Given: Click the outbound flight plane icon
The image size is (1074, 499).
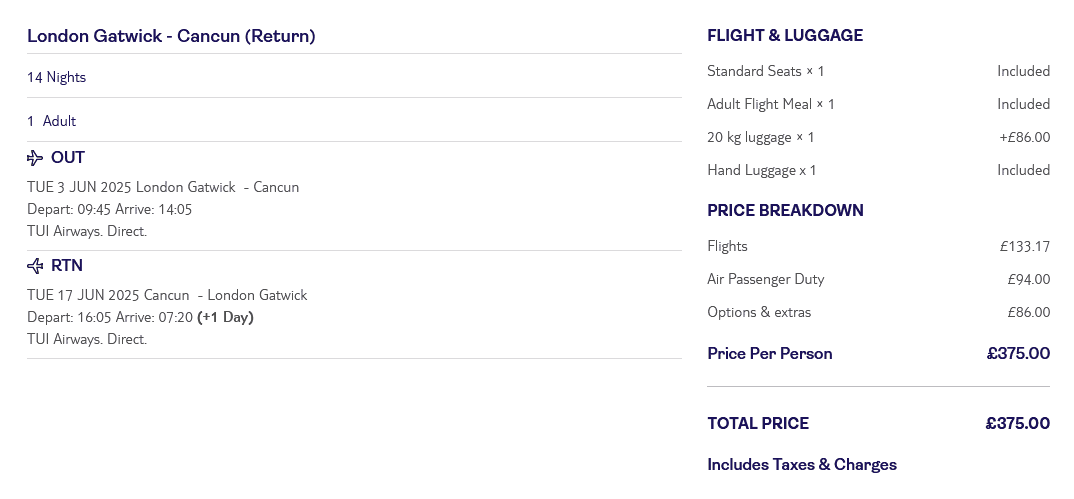Looking at the screenshot, I should coord(35,158).
